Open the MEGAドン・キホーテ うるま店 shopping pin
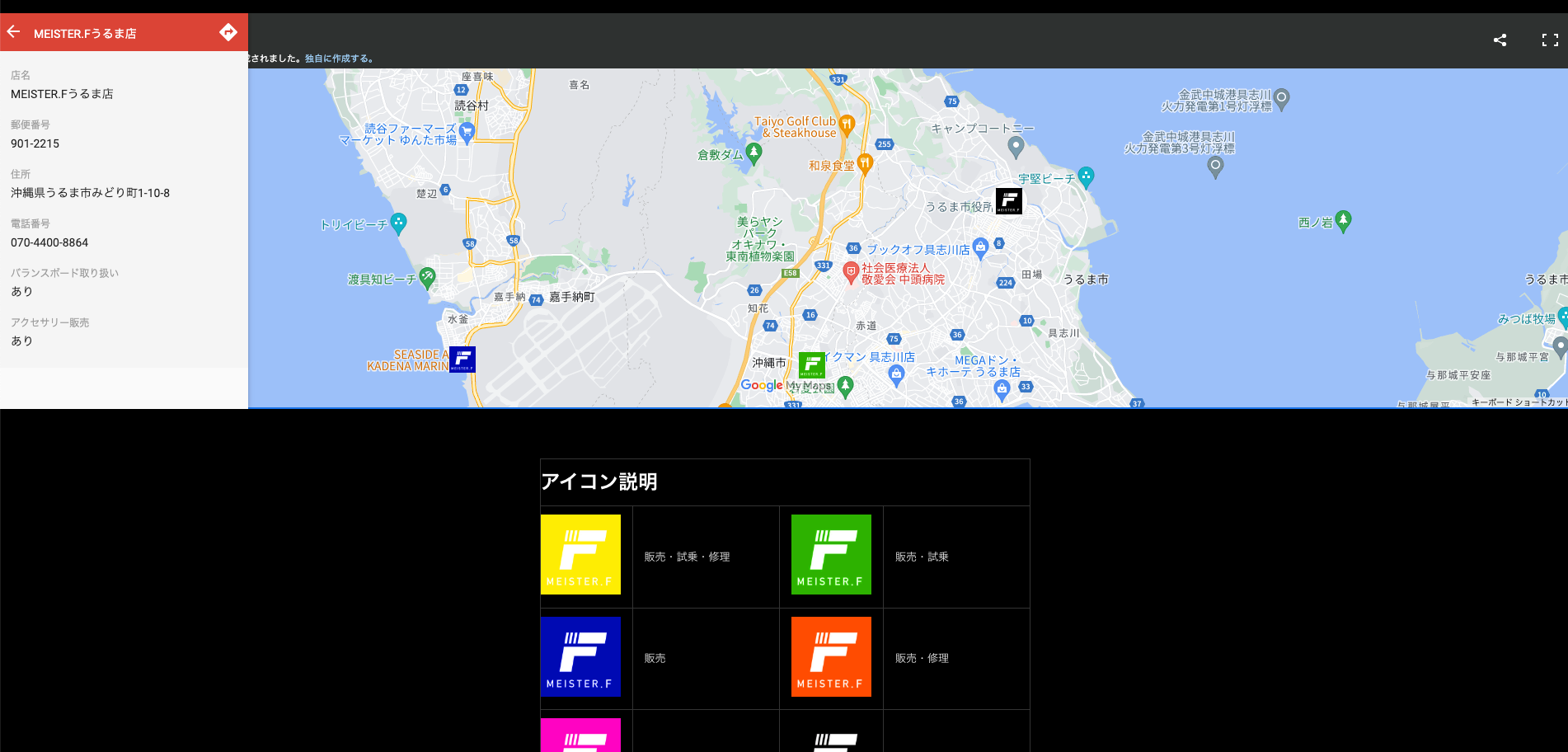This screenshot has height=752, width=1568. click(x=1002, y=390)
